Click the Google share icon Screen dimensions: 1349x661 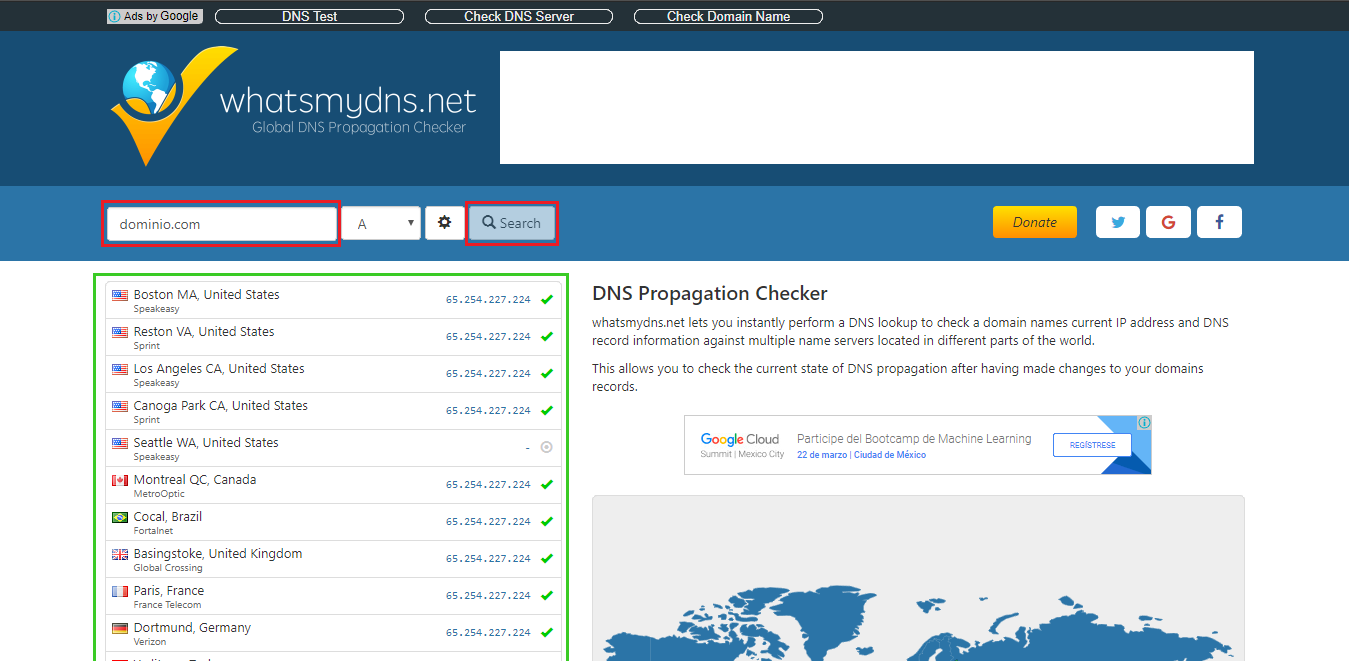tap(1168, 222)
